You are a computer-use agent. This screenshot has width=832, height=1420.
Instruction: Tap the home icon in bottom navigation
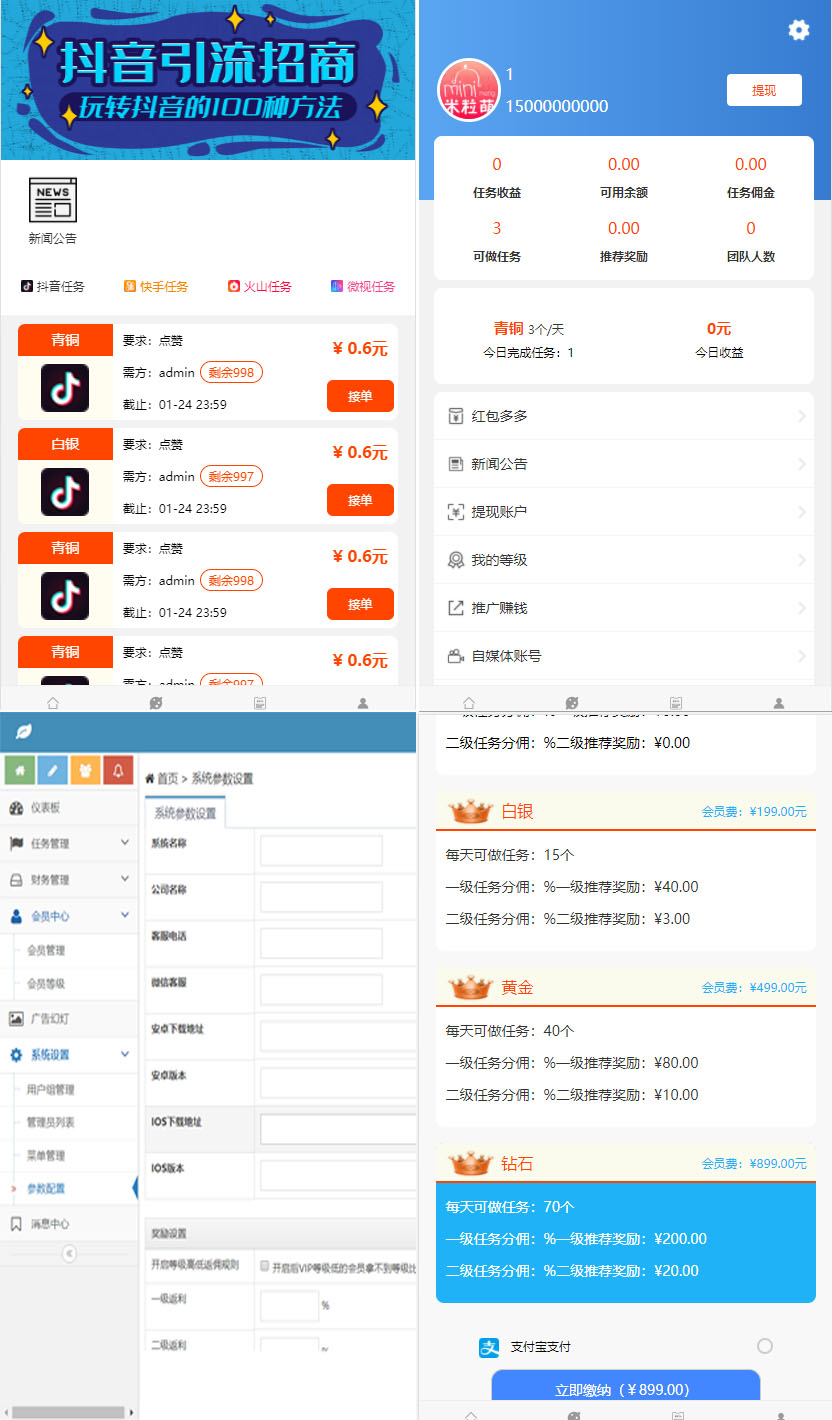coord(51,703)
